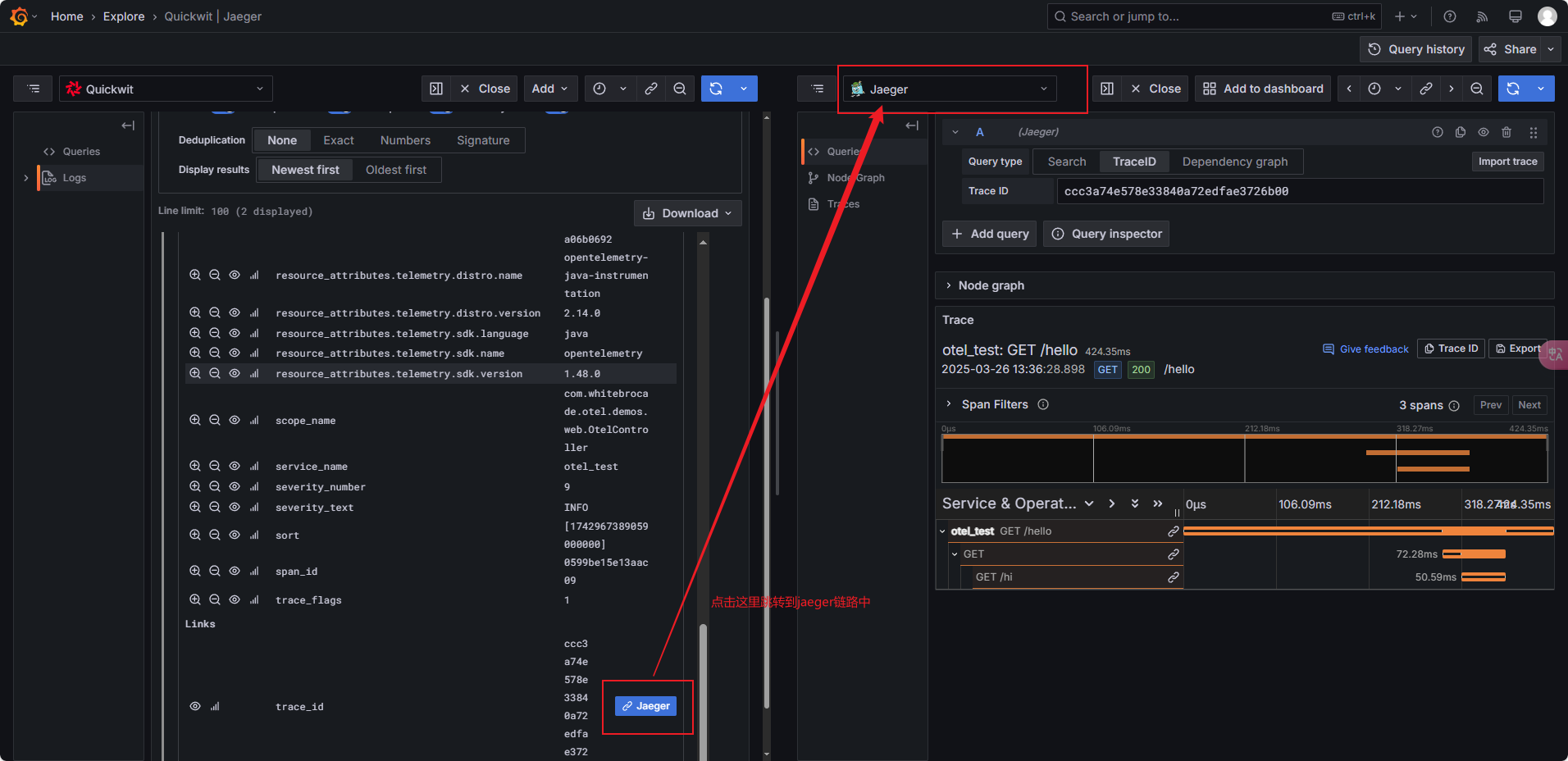Zoom out time range in Jaeger pane

tap(1477, 89)
